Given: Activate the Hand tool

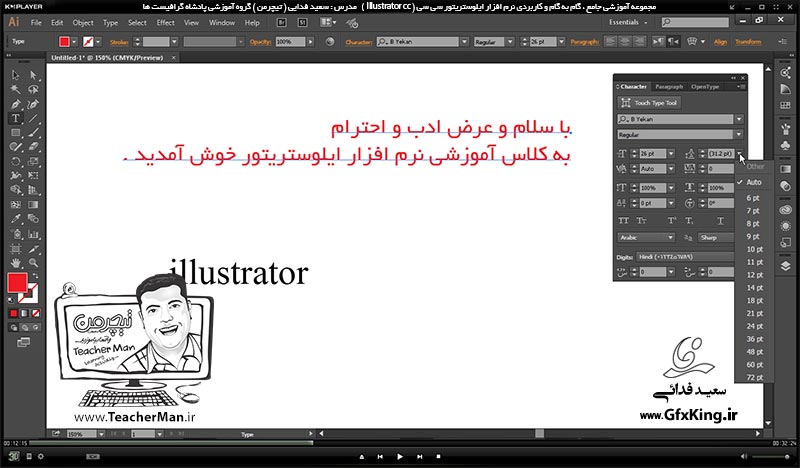Looking at the screenshot, I should click(16, 263).
